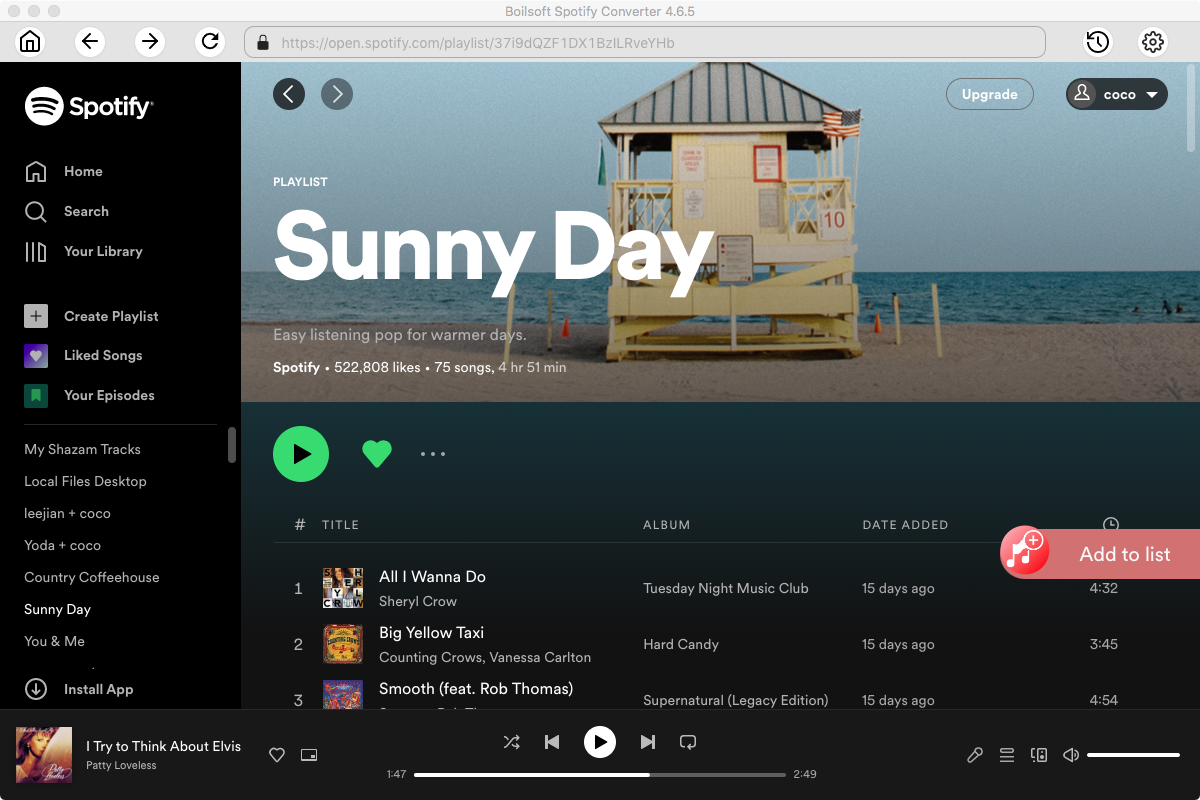Click Create Playlist in sidebar
Viewport: 1200px width, 800px height.
[92, 316]
